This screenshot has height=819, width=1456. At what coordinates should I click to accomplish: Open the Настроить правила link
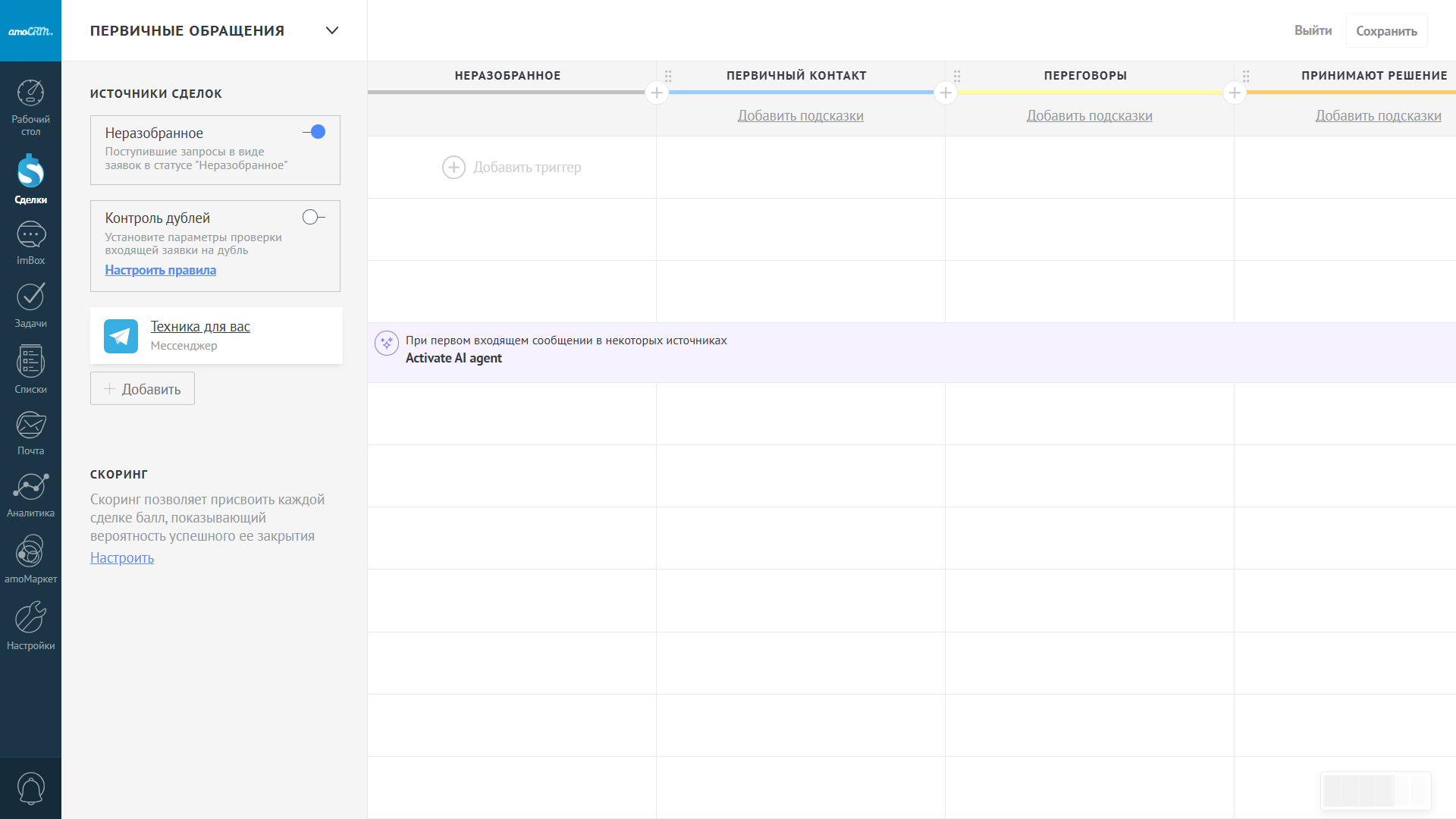tap(160, 270)
